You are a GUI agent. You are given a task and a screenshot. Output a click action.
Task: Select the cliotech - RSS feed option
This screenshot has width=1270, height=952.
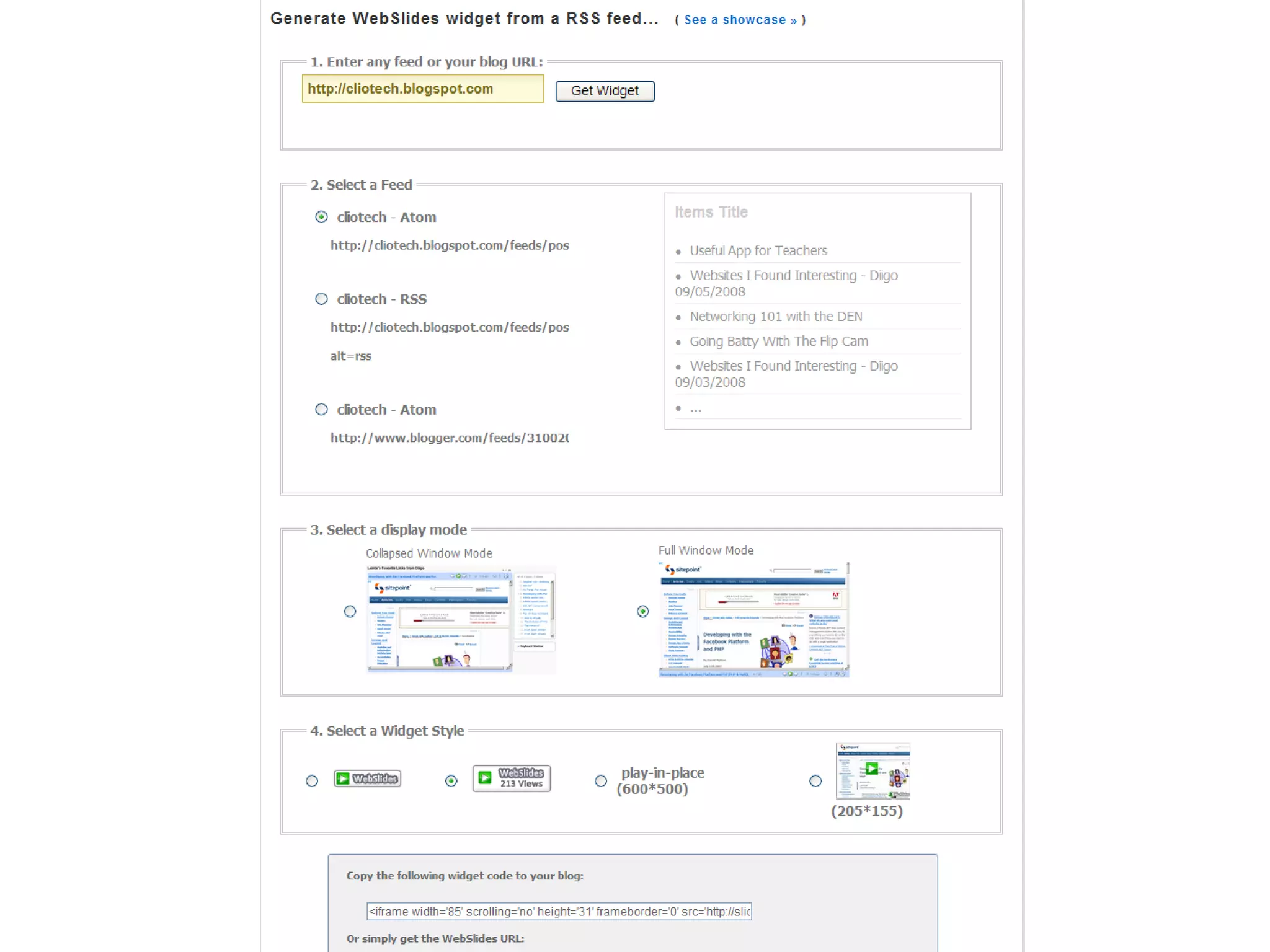[x=321, y=299]
